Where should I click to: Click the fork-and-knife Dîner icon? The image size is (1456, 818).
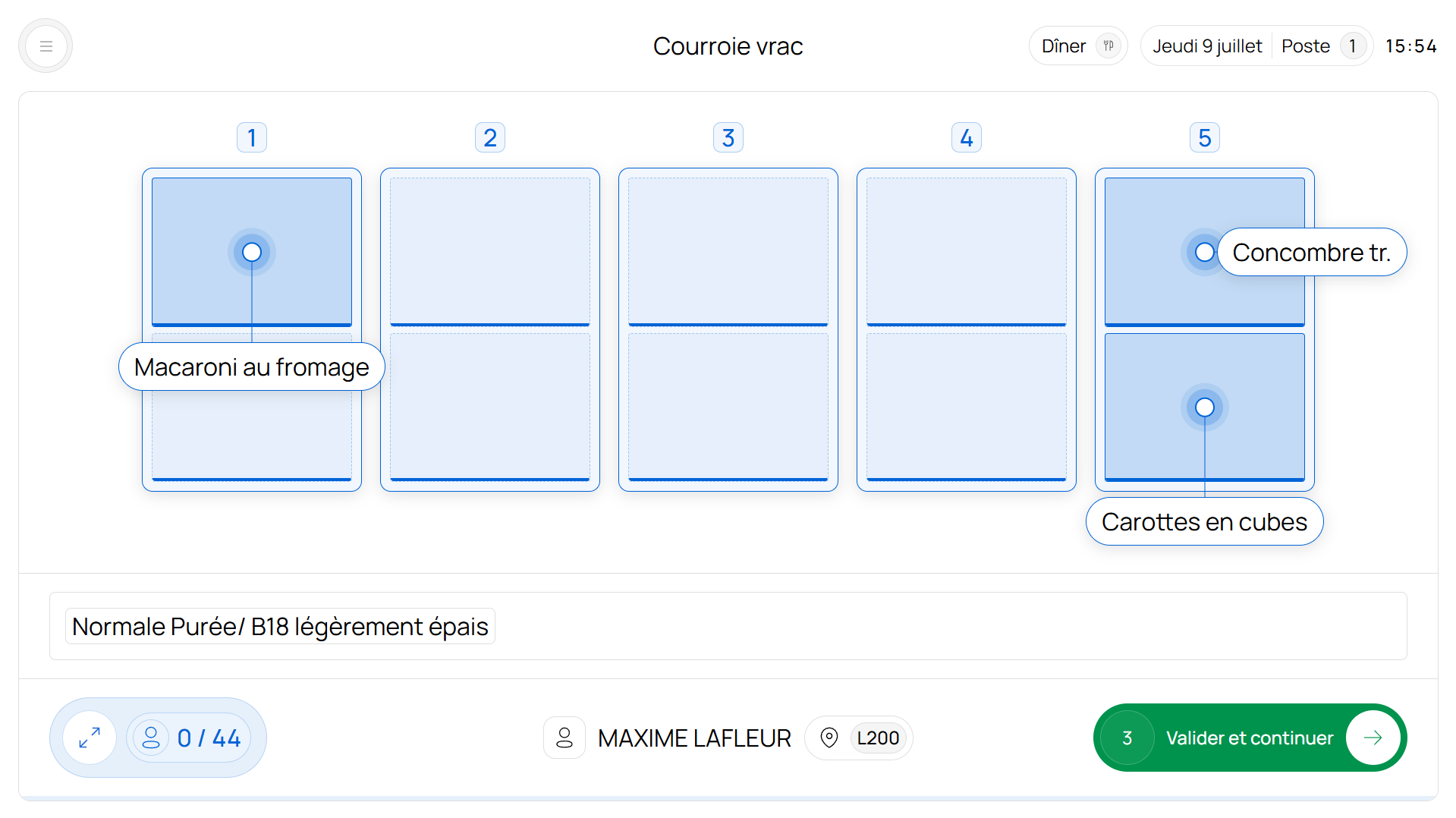click(x=1109, y=46)
